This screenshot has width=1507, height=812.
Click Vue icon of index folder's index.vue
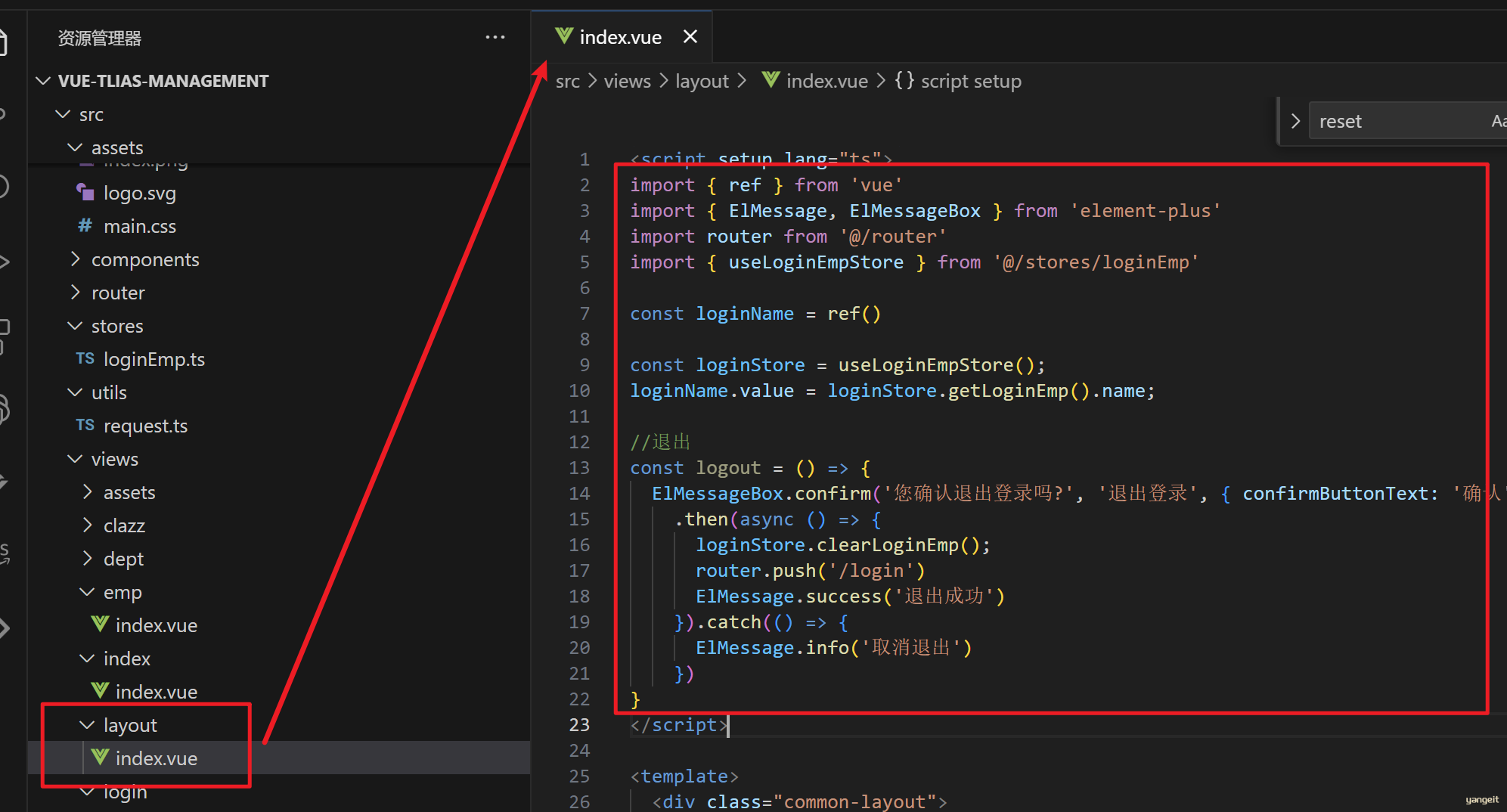pyautogui.click(x=100, y=691)
